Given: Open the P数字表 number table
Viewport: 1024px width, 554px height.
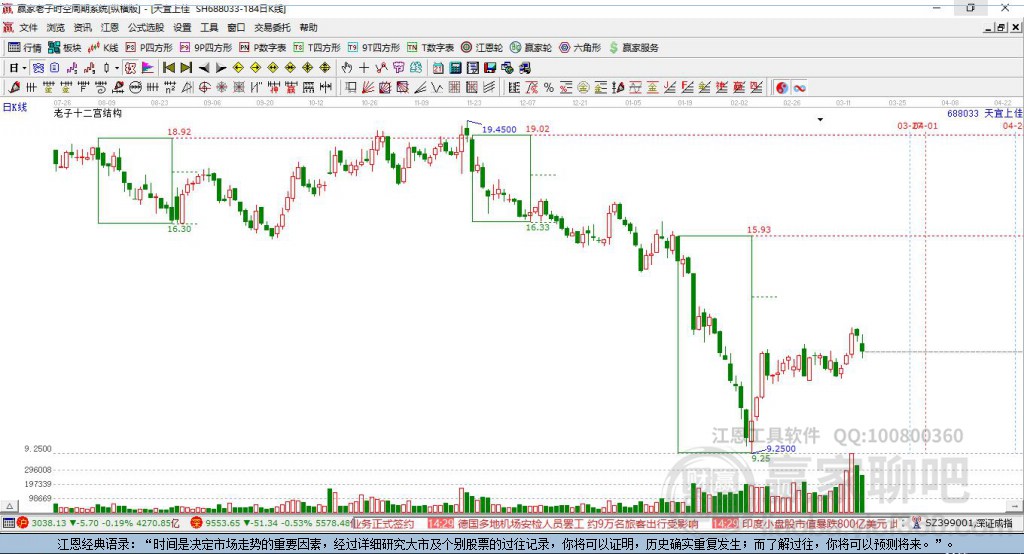Looking at the screenshot, I should [x=263, y=48].
